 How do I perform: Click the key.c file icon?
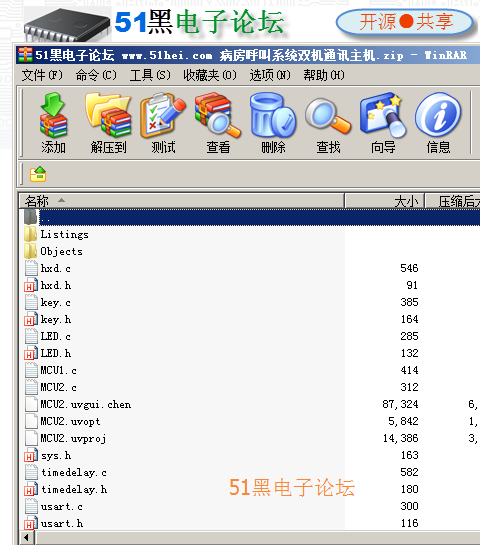[x=31, y=302]
